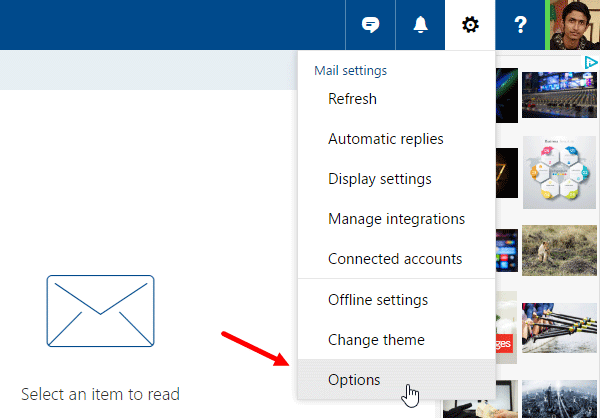Close the settings gear menu
This screenshot has height=418, width=600.
(470, 25)
